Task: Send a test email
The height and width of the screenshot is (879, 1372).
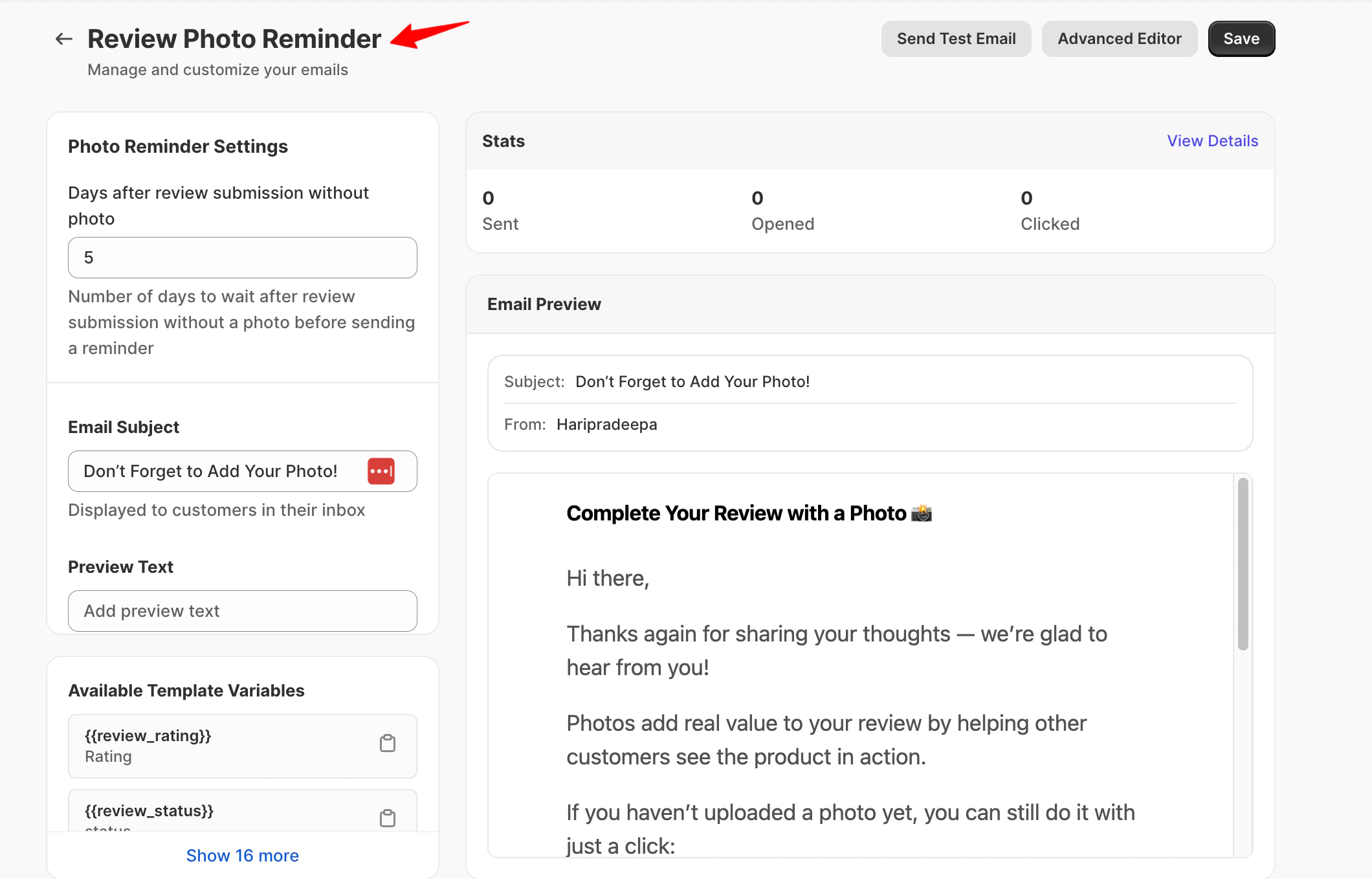Action: pyautogui.click(x=956, y=39)
